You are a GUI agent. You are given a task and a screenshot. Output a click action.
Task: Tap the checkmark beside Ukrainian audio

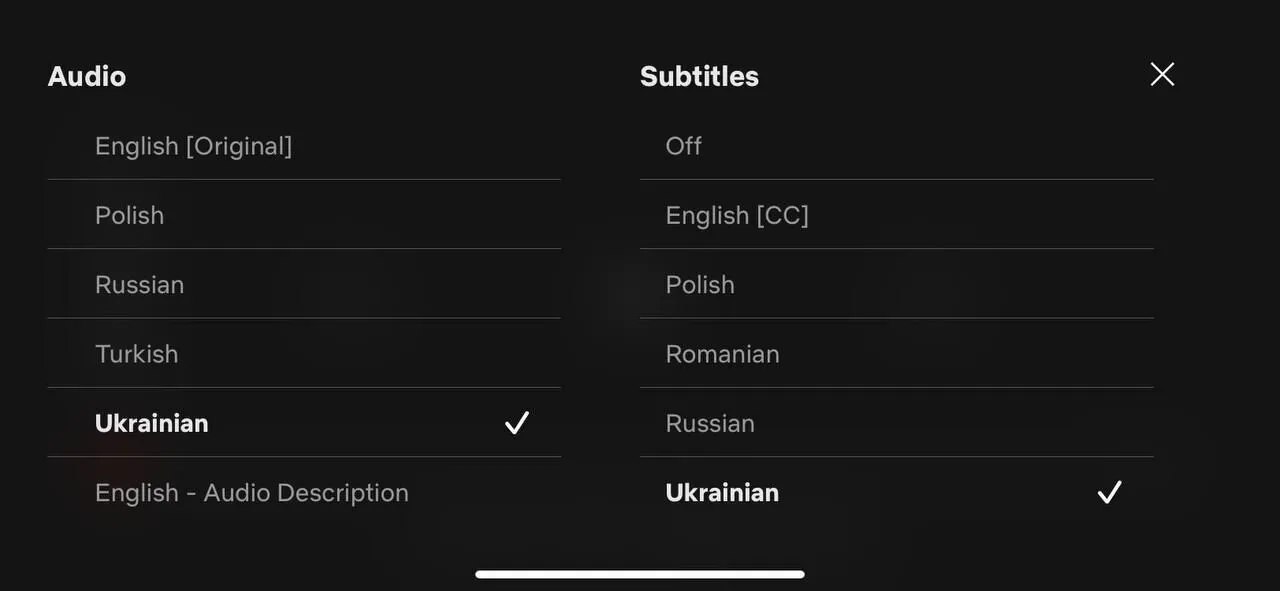click(x=517, y=422)
